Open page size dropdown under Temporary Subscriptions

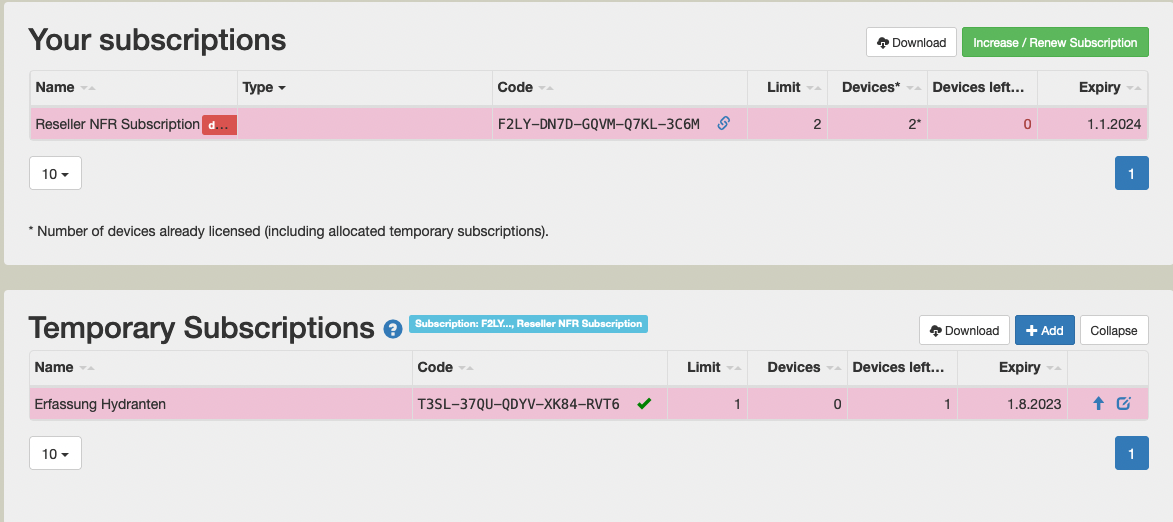pyautogui.click(x=55, y=454)
